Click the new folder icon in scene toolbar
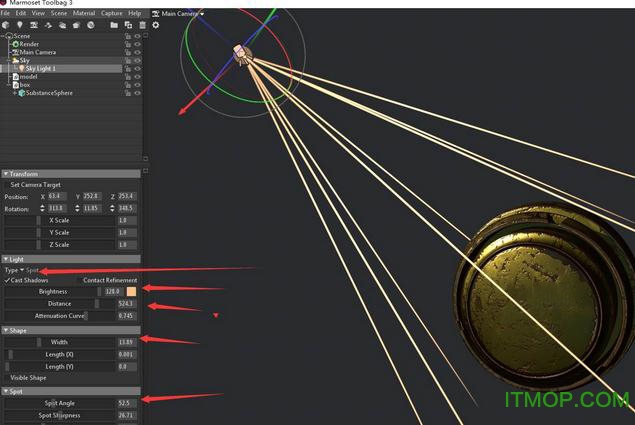 (x=114, y=25)
